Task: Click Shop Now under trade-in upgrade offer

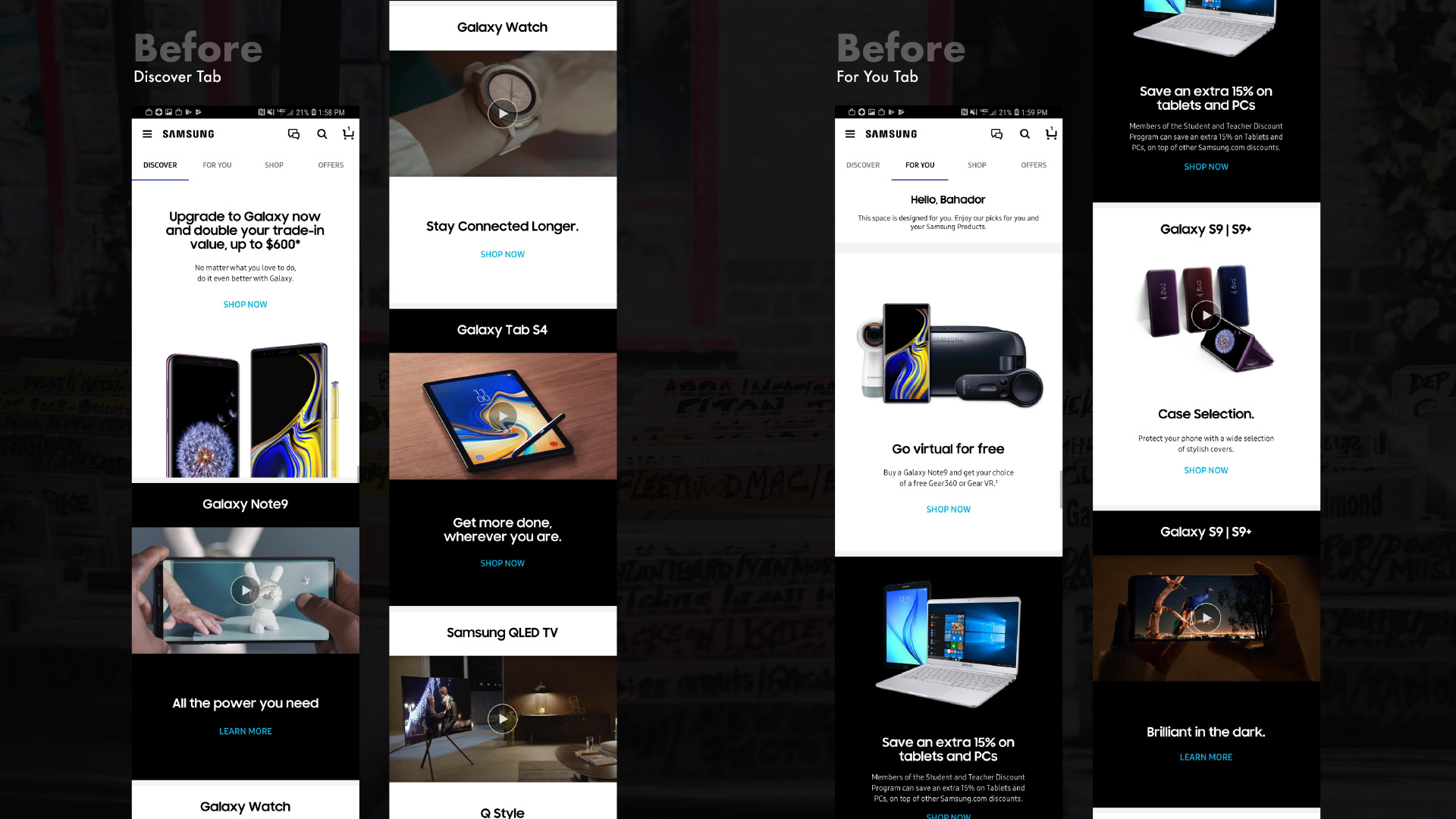Action: tap(245, 305)
